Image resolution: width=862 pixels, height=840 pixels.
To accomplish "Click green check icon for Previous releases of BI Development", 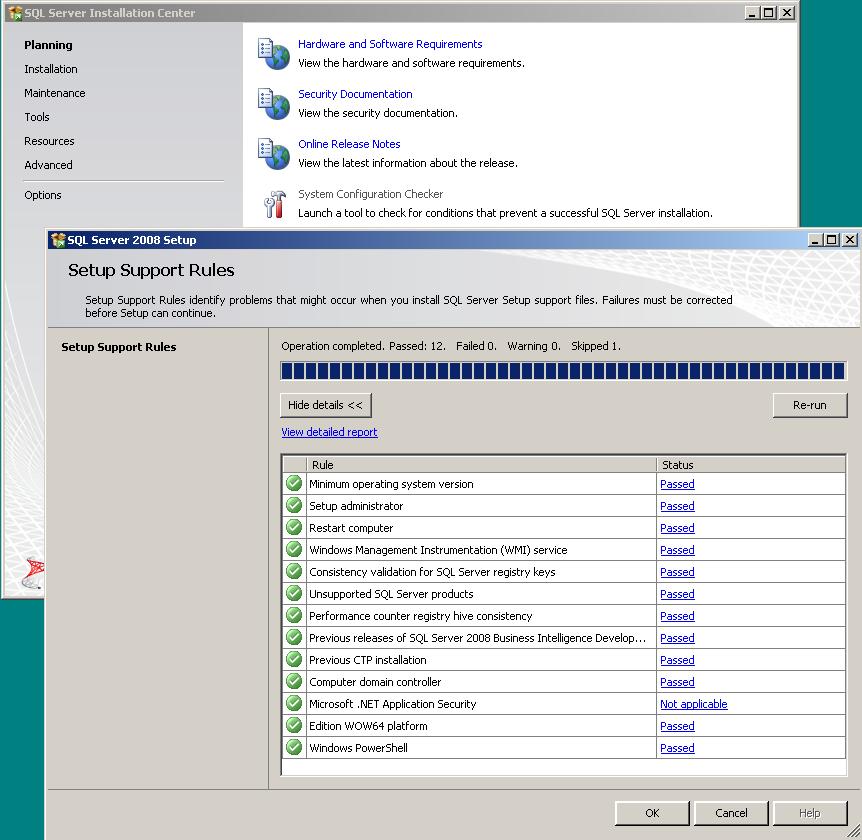I will point(294,638).
